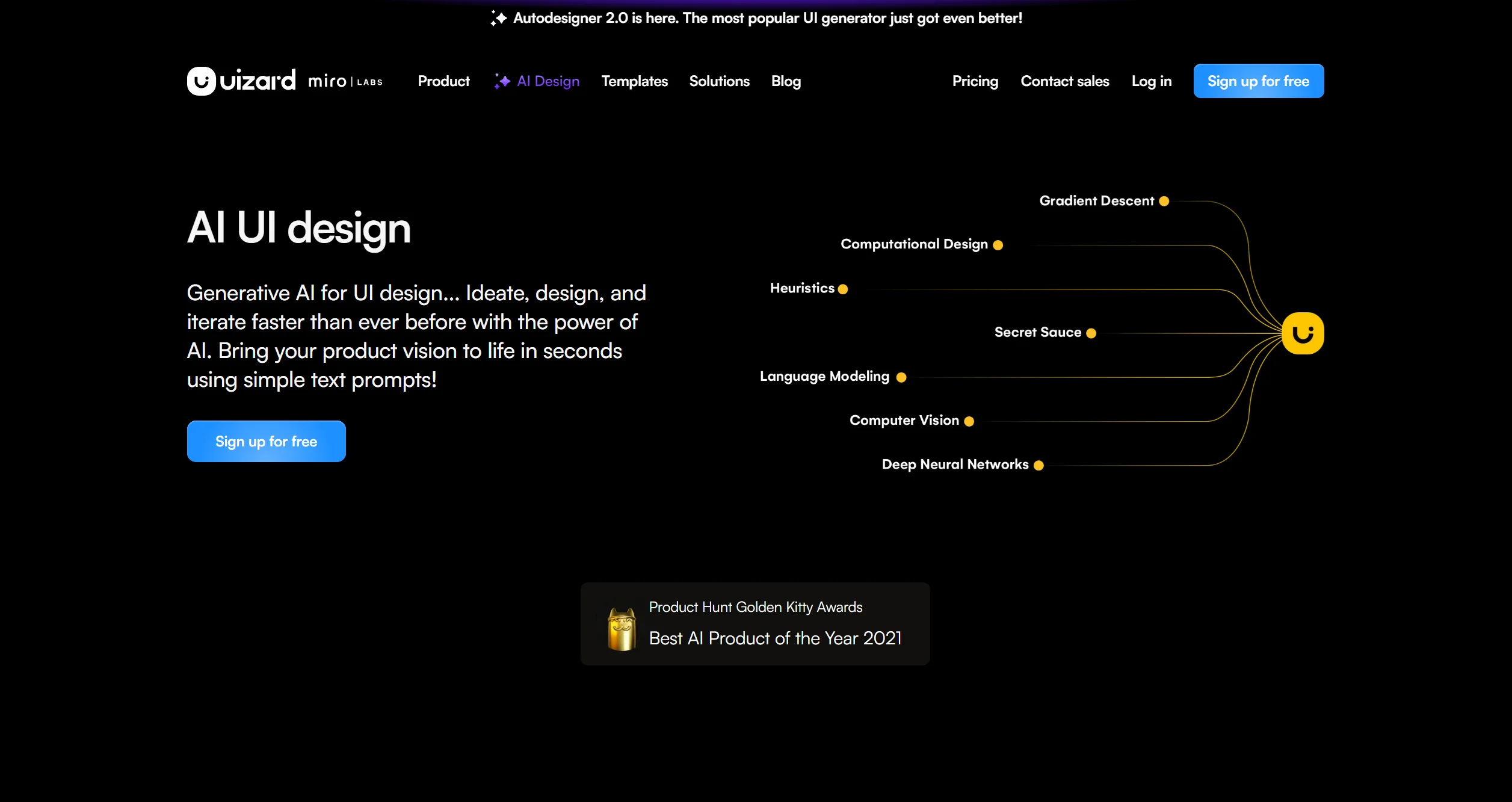Click the Contact sales link
Image resolution: width=1512 pixels, height=802 pixels.
(1064, 81)
